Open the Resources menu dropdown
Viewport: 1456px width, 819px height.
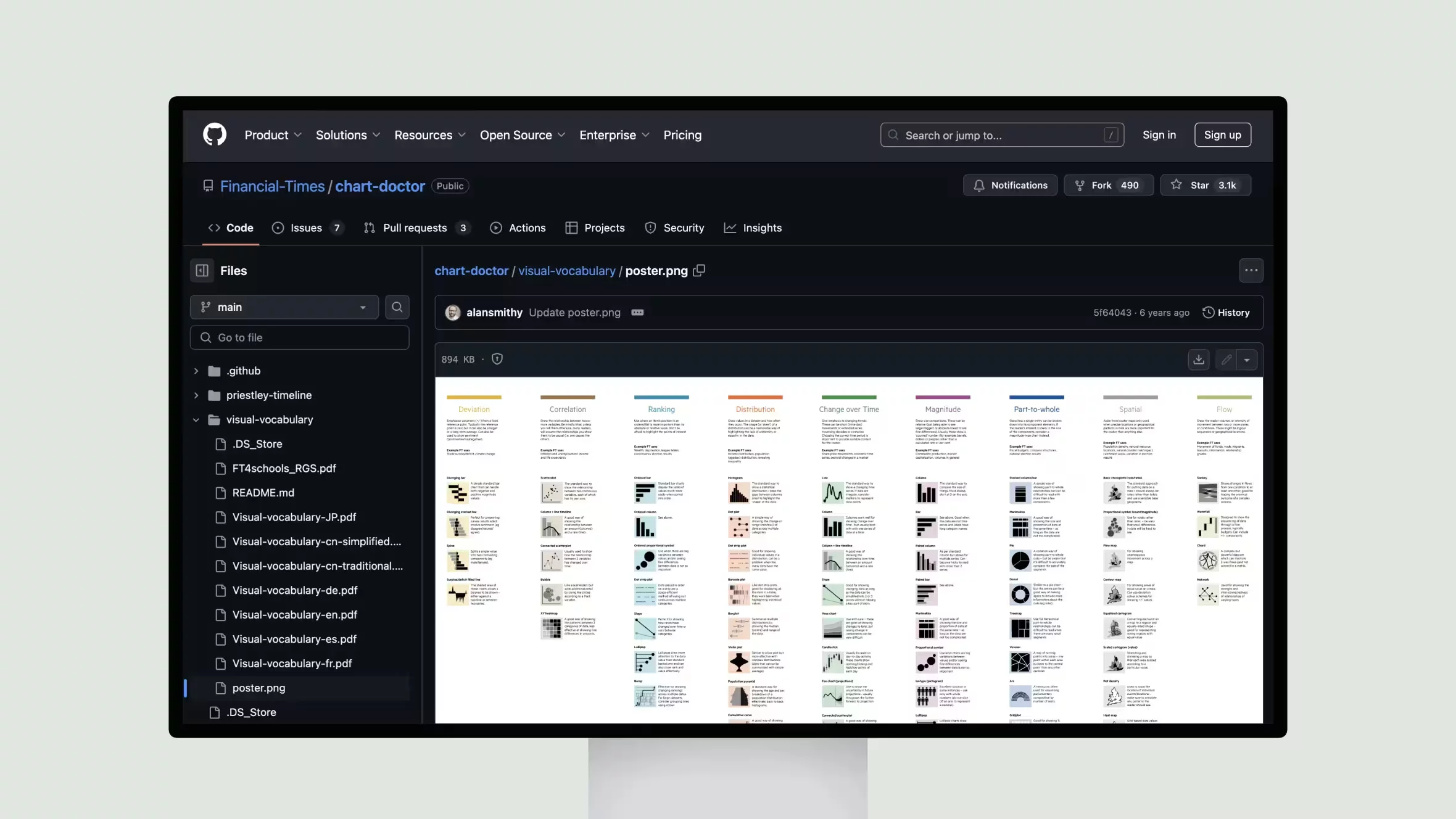430,135
